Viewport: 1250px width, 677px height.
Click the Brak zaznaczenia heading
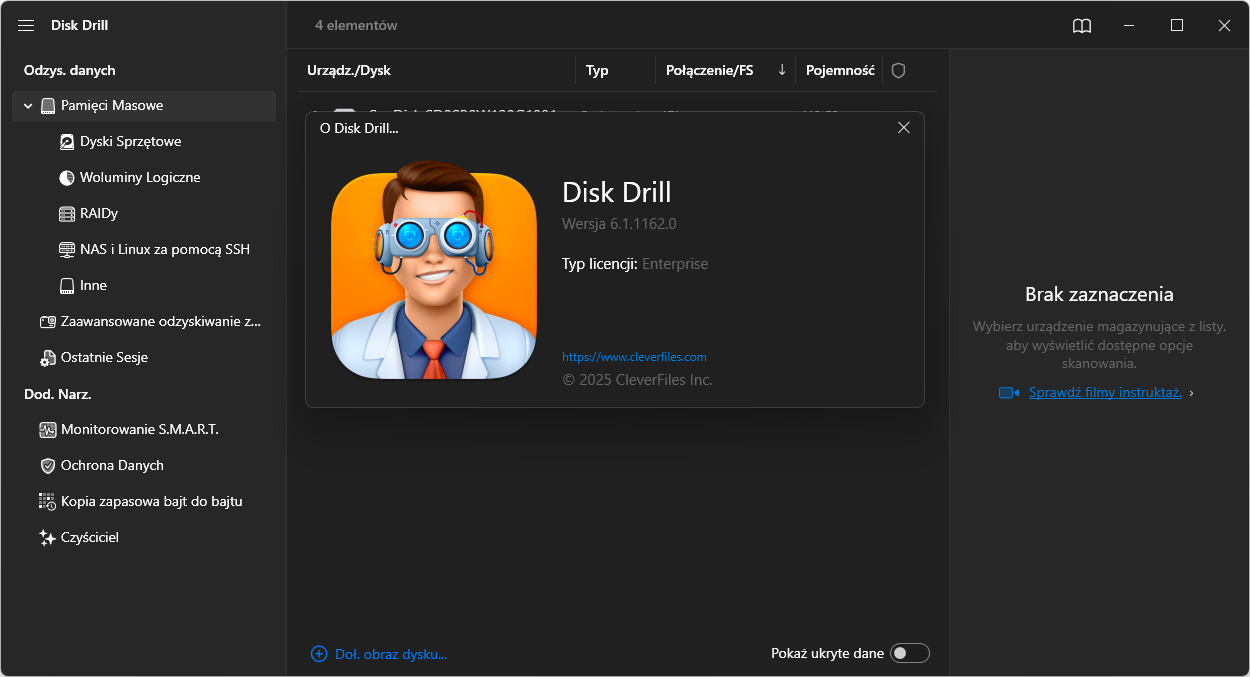pyautogui.click(x=1099, y=295)
